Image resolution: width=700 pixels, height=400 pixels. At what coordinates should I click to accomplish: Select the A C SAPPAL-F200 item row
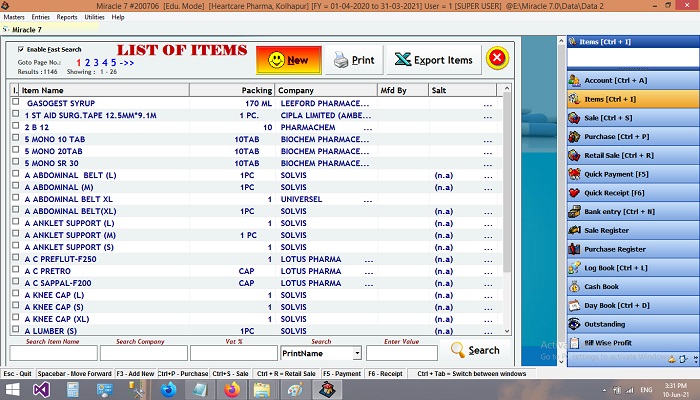[x=254, y=283]
